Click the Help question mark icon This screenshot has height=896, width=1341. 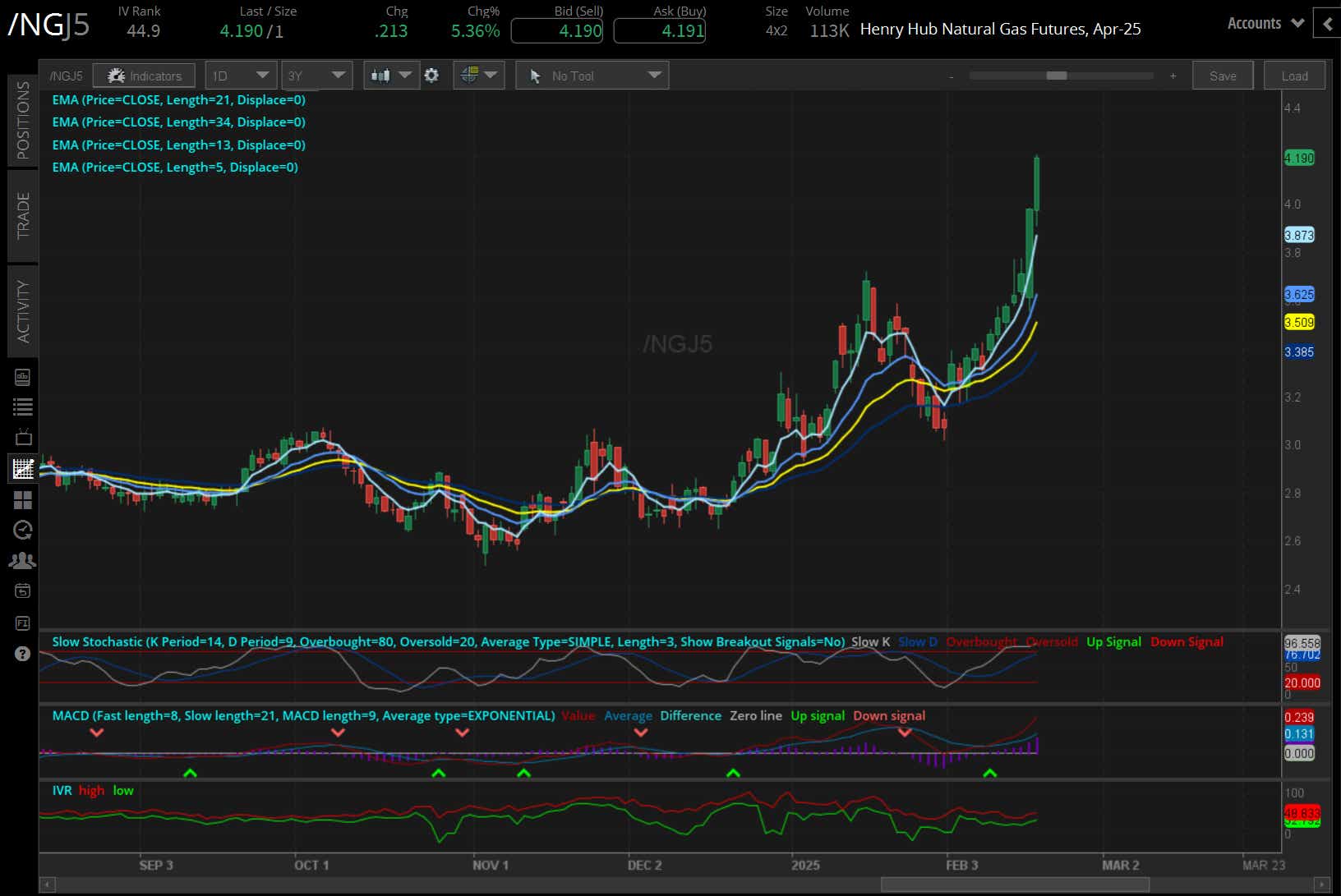coord(22,653)
